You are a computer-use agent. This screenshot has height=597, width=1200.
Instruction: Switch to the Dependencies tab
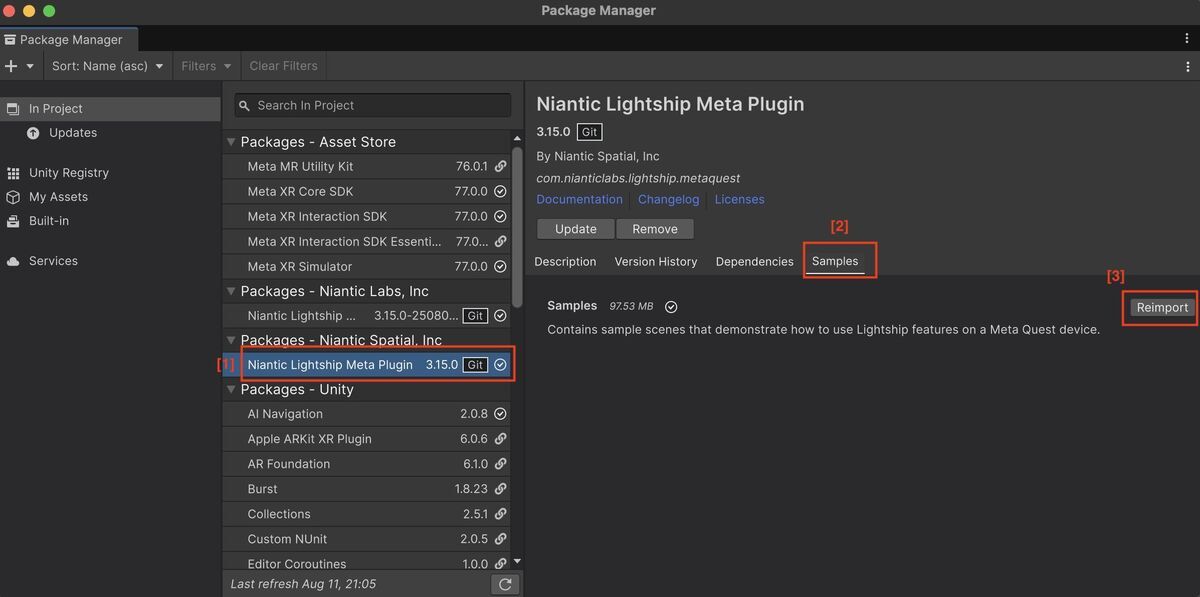tap(755, 262)
